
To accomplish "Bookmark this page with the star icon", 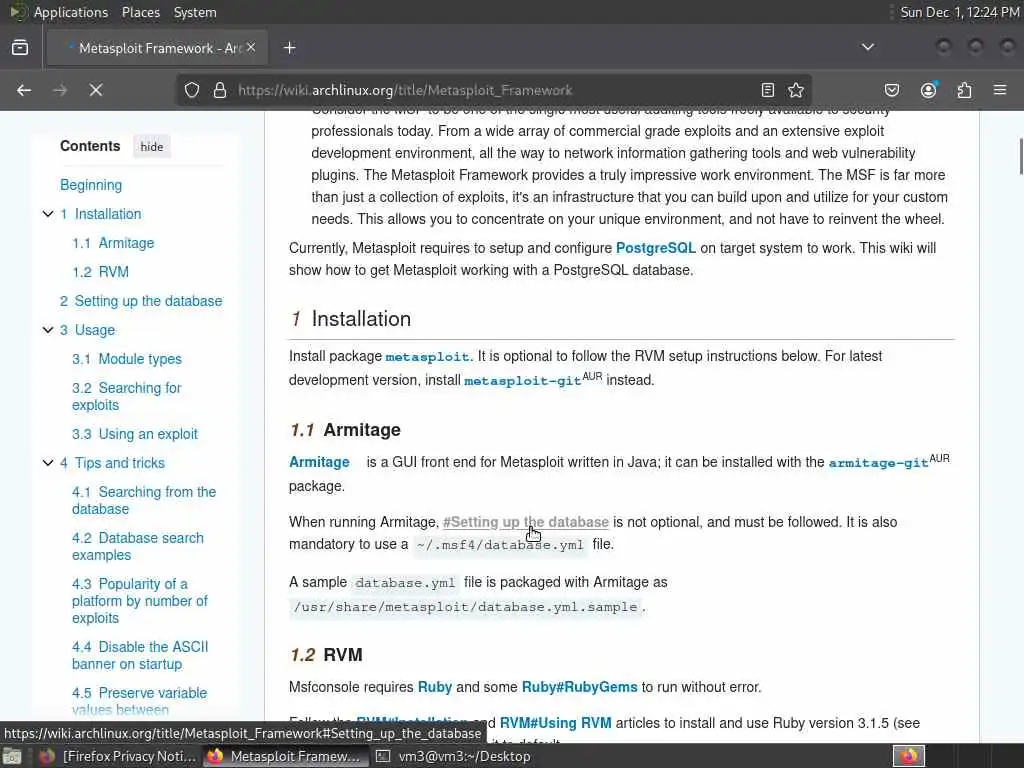I will pos(796,90).
